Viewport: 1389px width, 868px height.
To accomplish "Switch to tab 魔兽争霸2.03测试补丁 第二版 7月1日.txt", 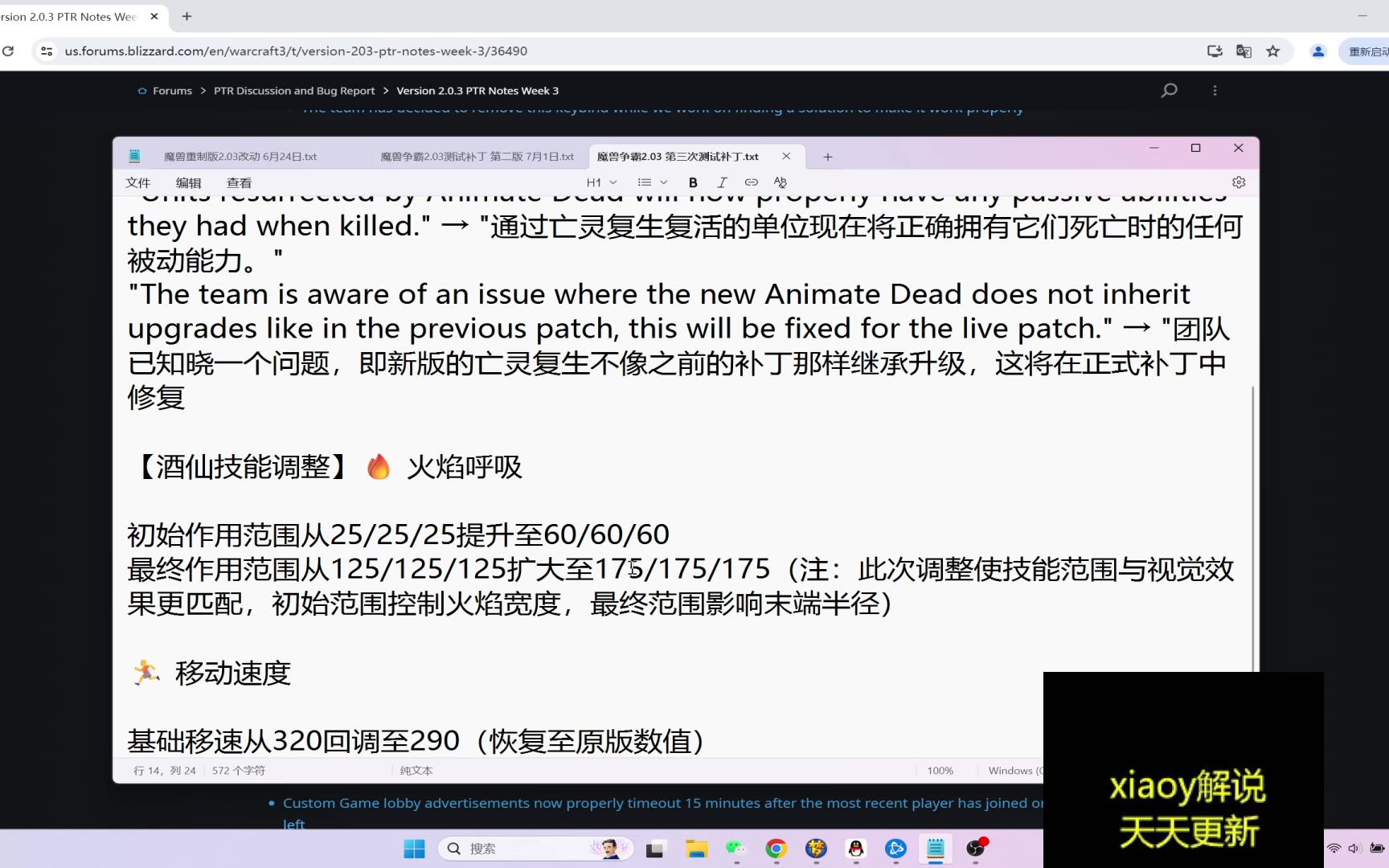I will 477,157.
